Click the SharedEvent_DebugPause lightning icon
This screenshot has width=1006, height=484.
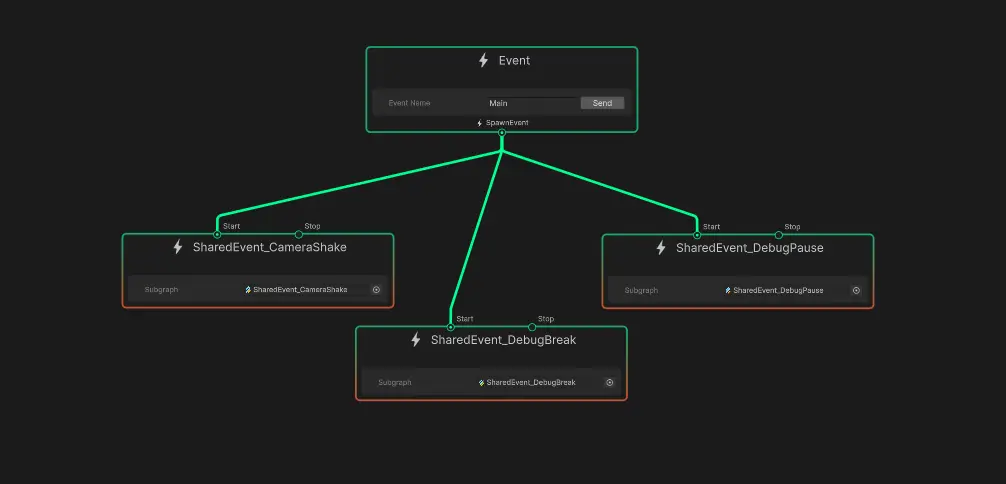pyautogui.click(x=661, y=247)
